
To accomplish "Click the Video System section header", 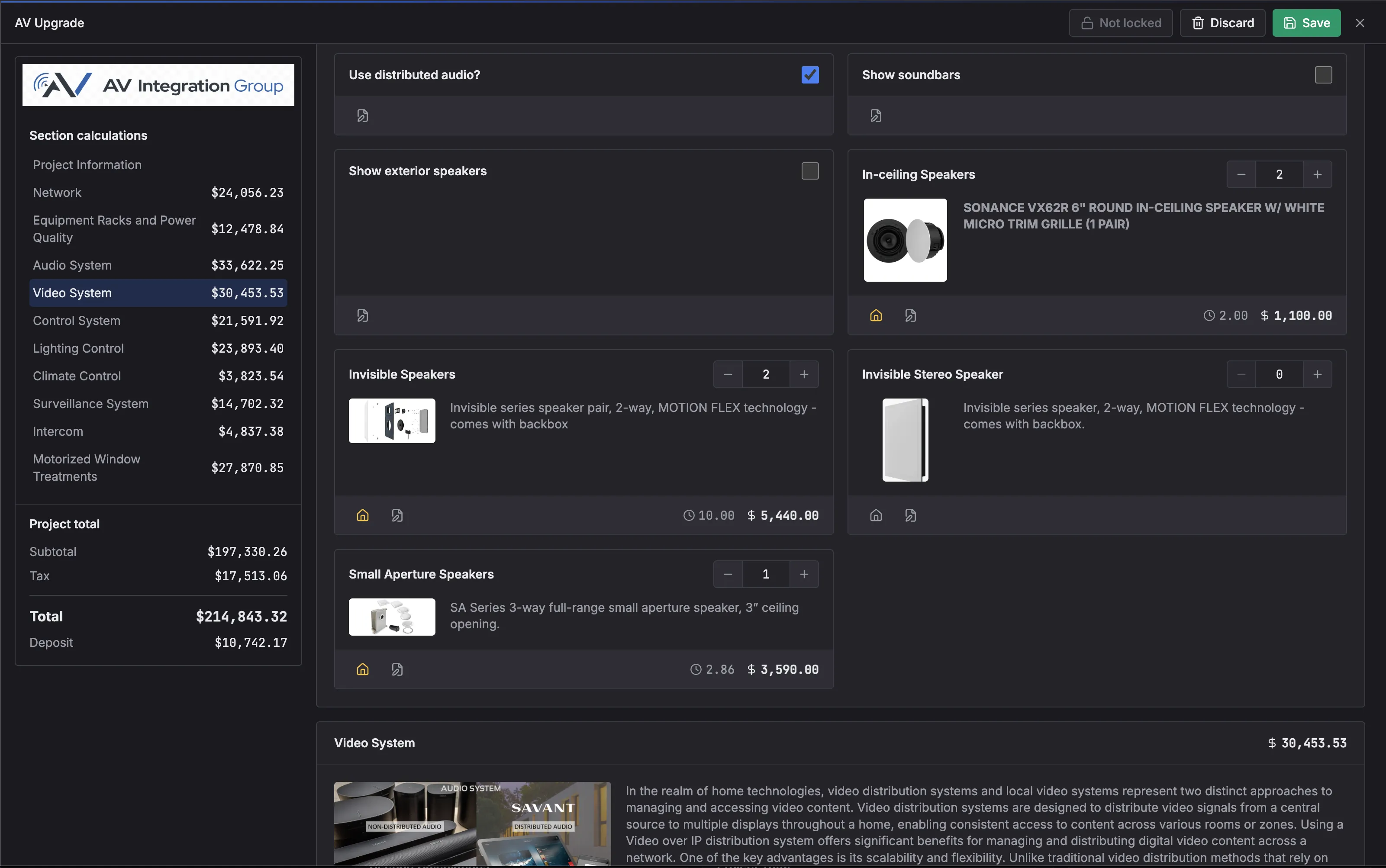I will click(x=840, y=743).
